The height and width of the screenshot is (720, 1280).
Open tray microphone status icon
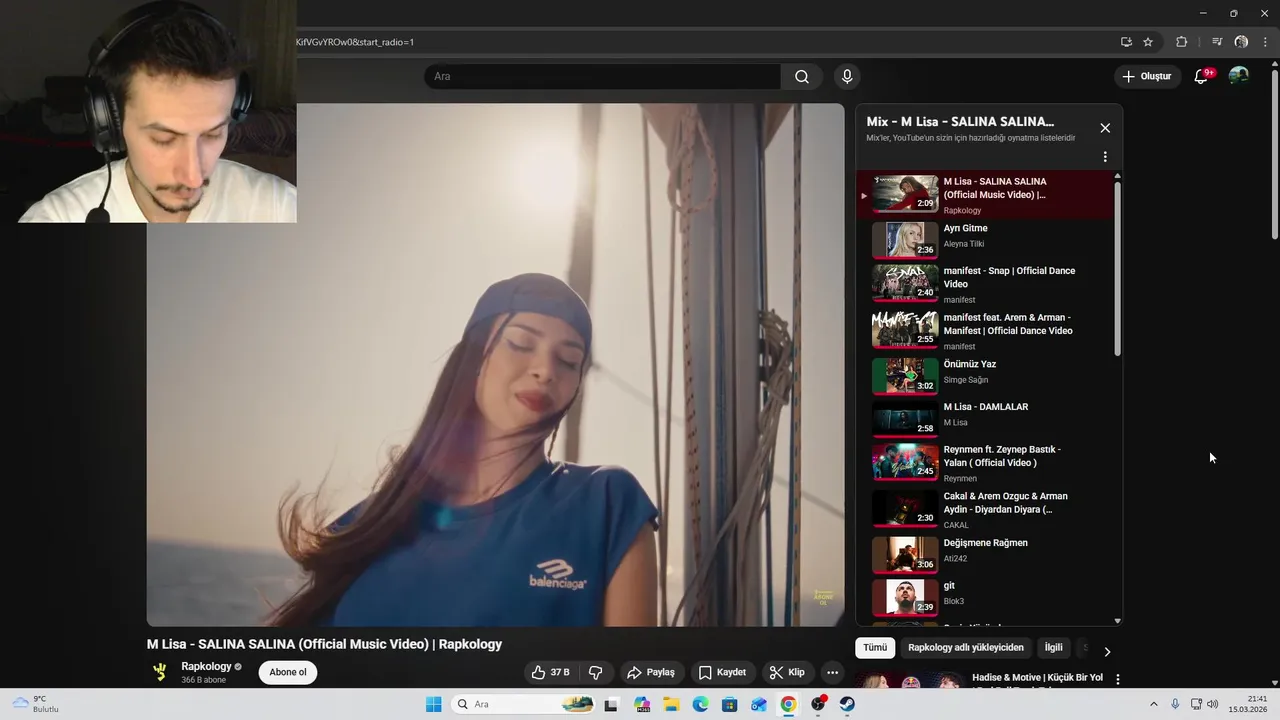tap(1175, 704)
